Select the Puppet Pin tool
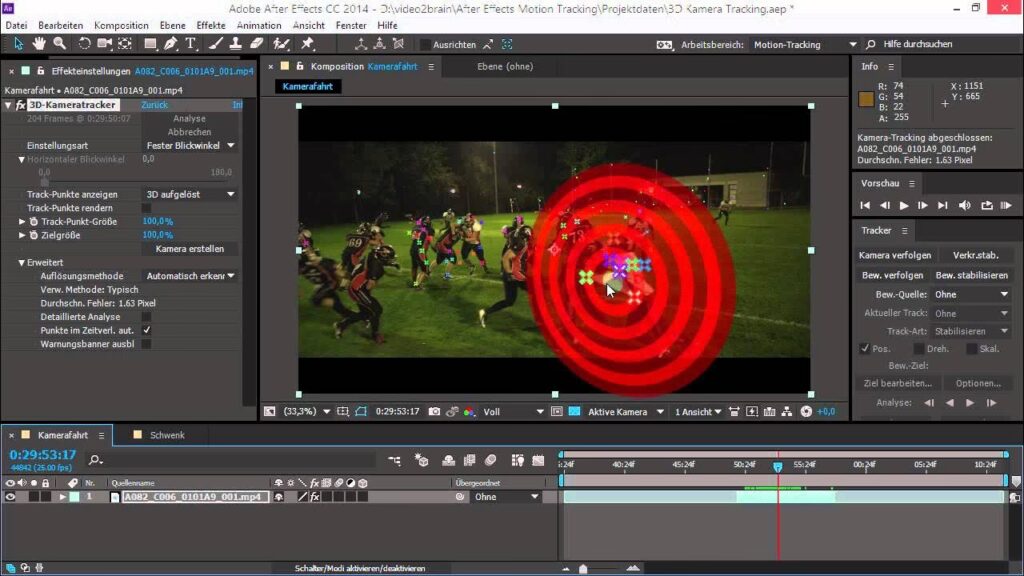 307,44
